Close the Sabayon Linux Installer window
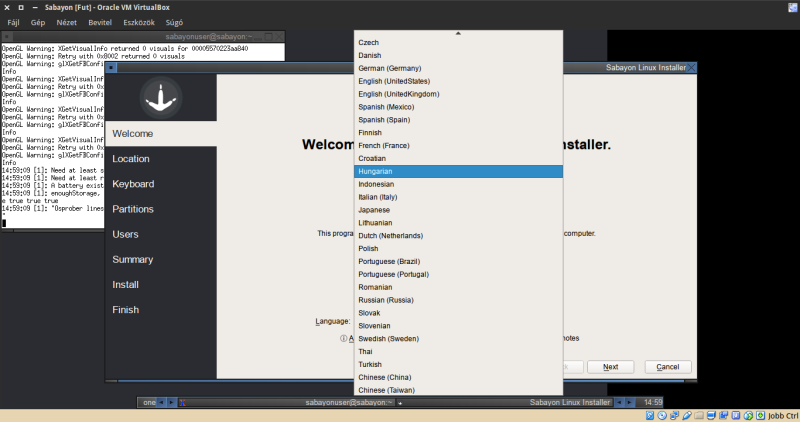The height and width of the screenshot is (422, 800). (x=691, y=67)
